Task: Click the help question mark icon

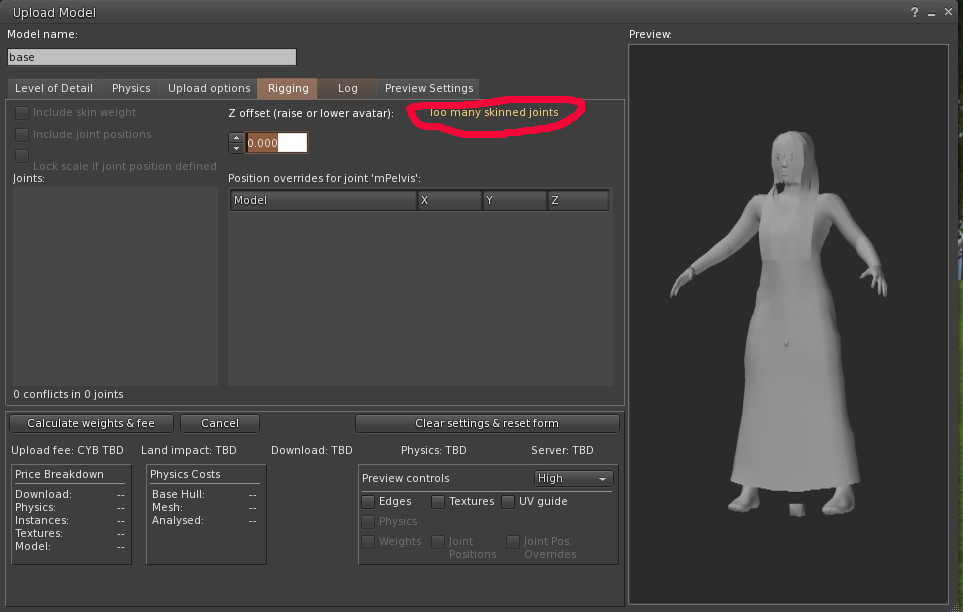Action: click(915, 13)
